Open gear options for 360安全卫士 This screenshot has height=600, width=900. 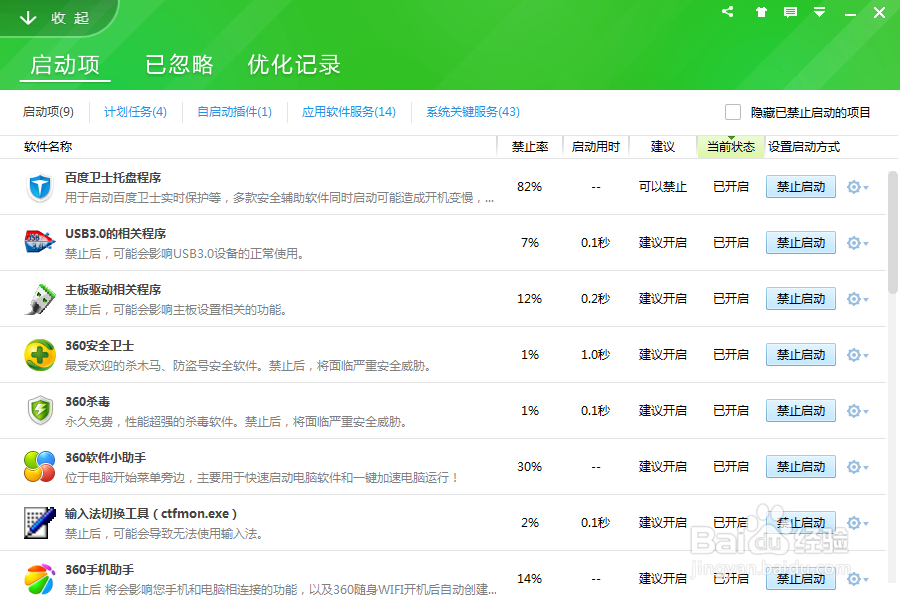858,355
